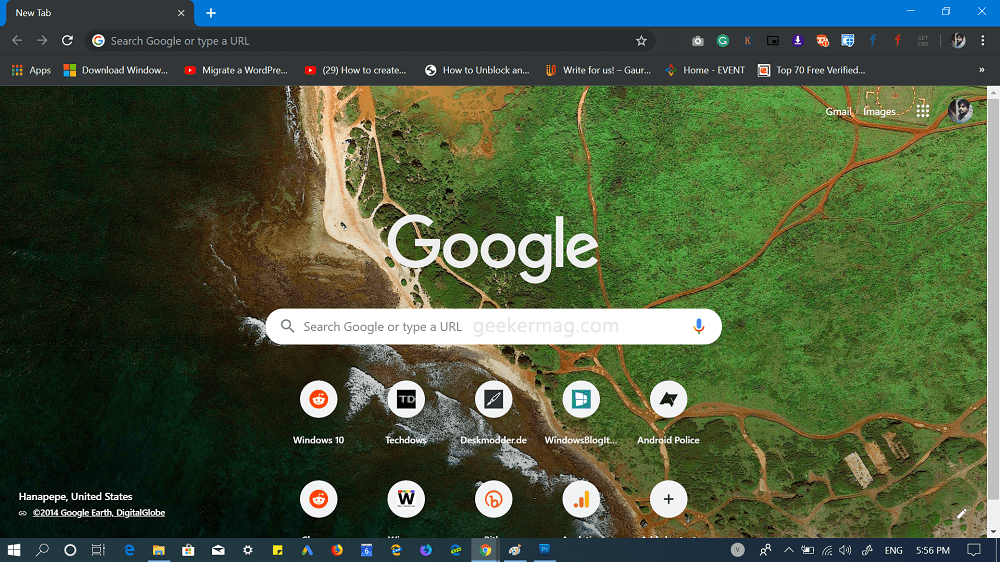Open the Top 70 Free Verified bookmark
Viewport: 1000px width, 562px height.
coord(811,70)
